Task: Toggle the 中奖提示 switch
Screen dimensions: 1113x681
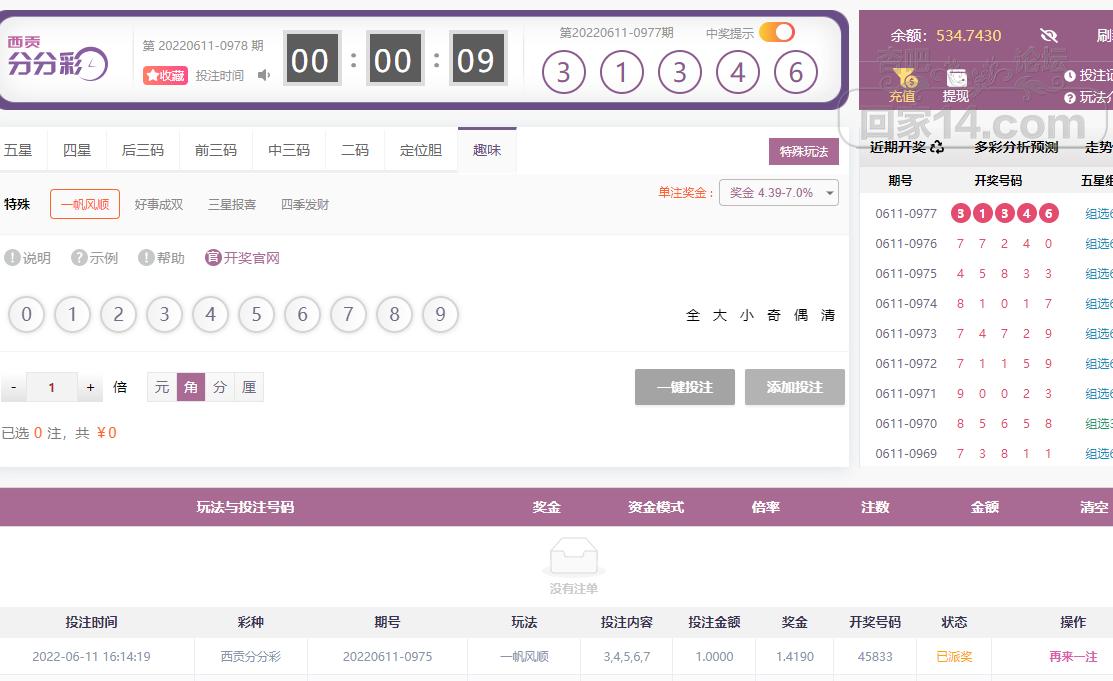Action: tap(777, 33)
